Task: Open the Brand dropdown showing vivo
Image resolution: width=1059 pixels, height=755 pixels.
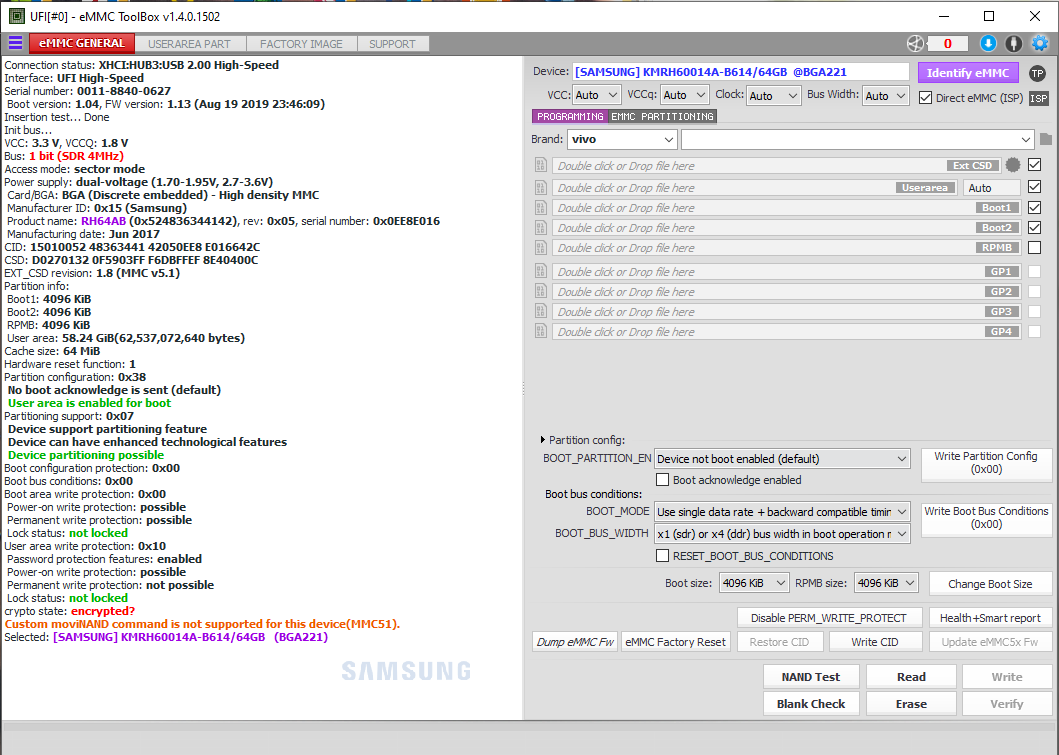Action: [622, 140]
